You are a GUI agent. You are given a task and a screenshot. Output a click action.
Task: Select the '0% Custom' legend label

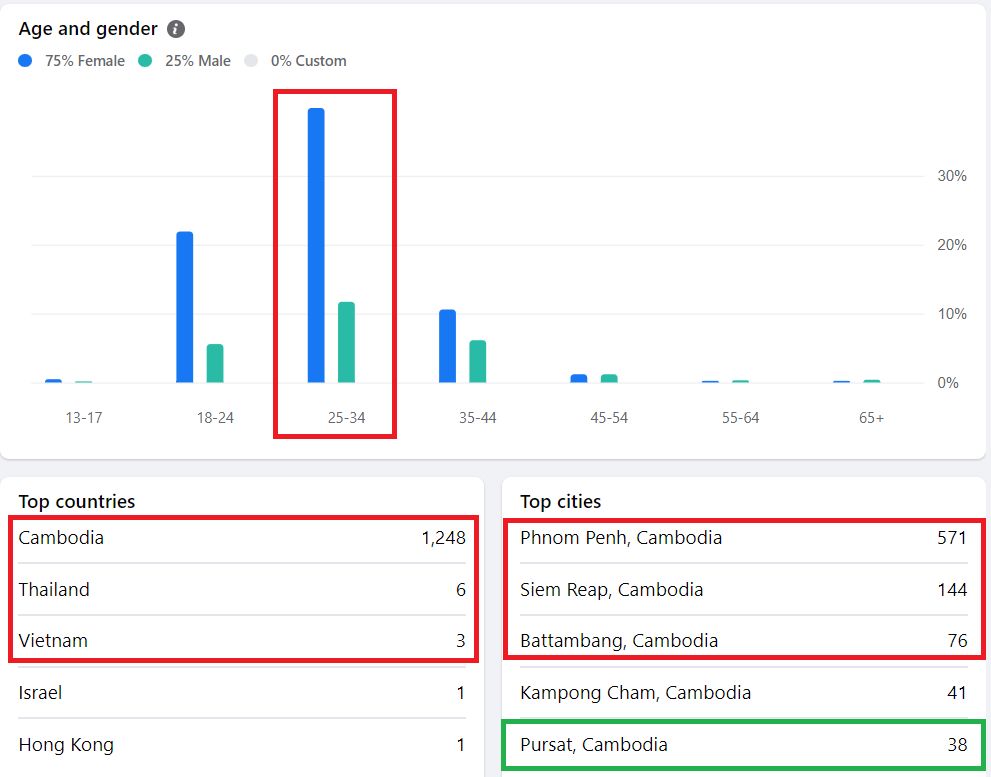(x=308, y=61)
